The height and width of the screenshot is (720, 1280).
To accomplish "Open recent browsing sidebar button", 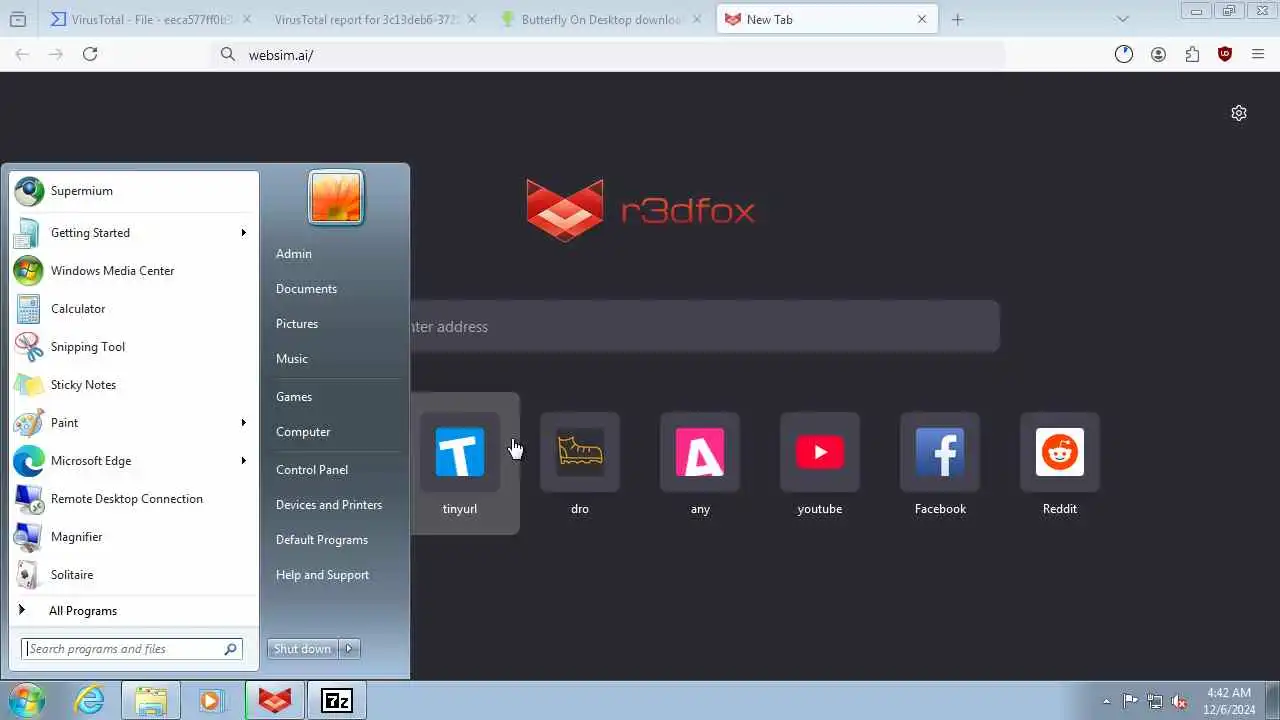I will click(x=18, y=19).
